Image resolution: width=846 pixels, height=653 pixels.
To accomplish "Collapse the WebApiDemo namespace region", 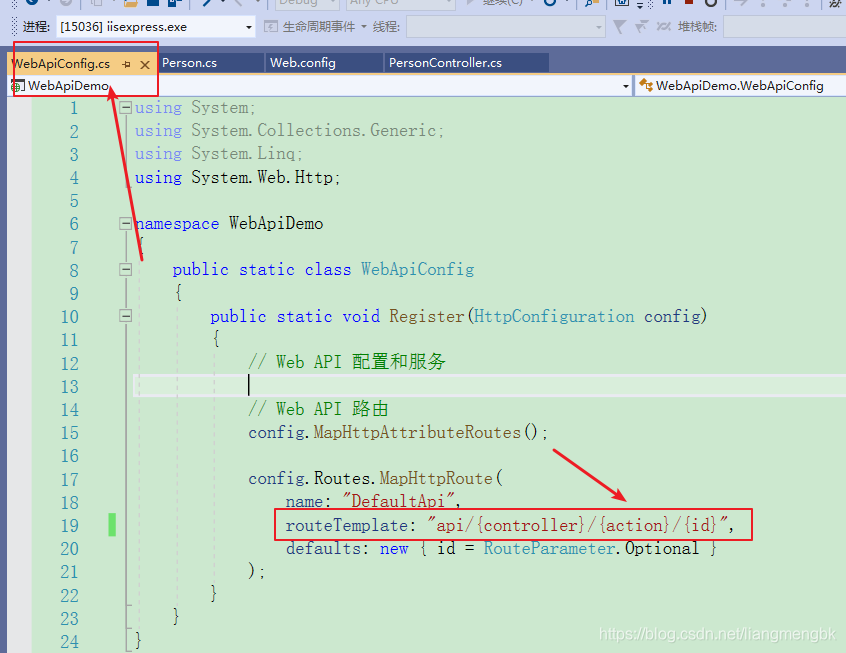I will (x=125, y=224).
